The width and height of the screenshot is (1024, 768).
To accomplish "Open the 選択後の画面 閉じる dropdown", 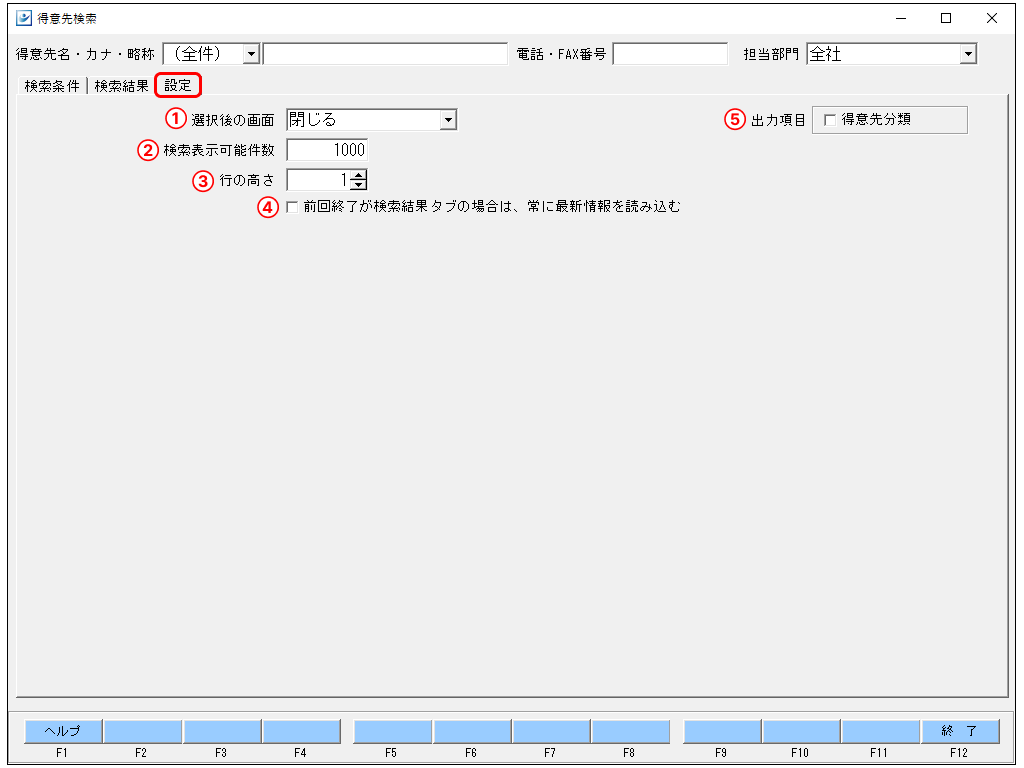I will [x=448, y=120].
